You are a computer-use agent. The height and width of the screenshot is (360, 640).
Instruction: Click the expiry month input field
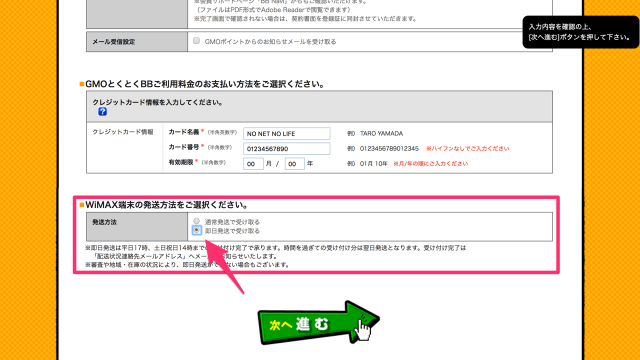point(253,164)
